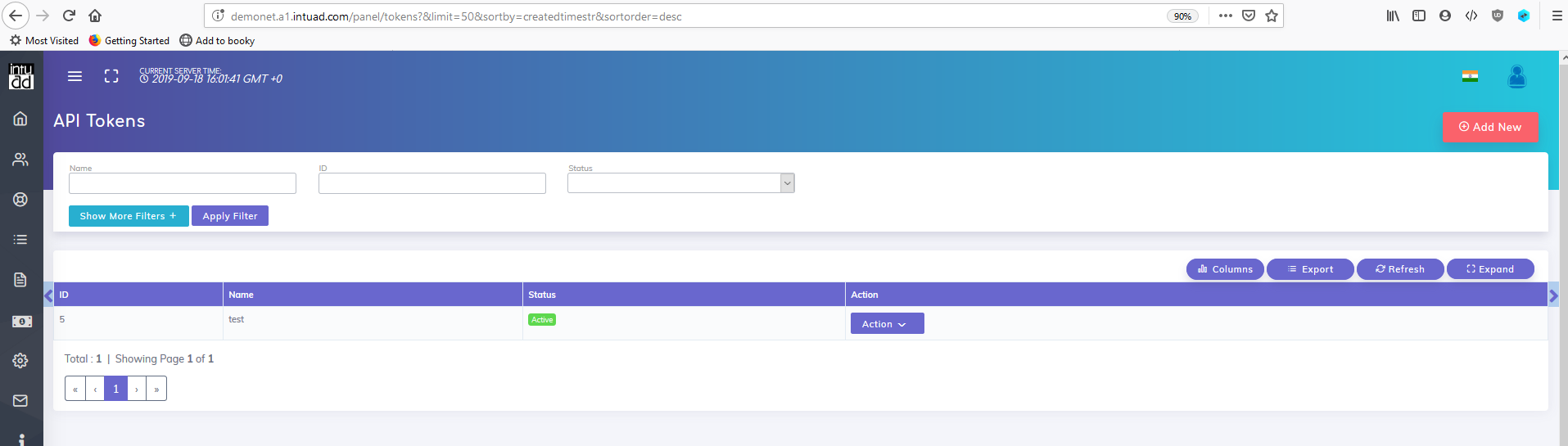Open the settings gear icon in the sidebar

coord(20,361)
